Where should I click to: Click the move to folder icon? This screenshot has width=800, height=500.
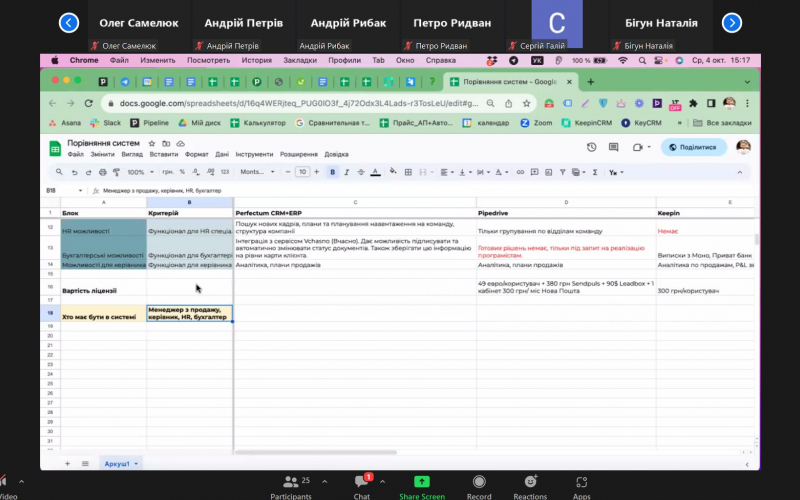pyautogui.click(x=166, y=143)
